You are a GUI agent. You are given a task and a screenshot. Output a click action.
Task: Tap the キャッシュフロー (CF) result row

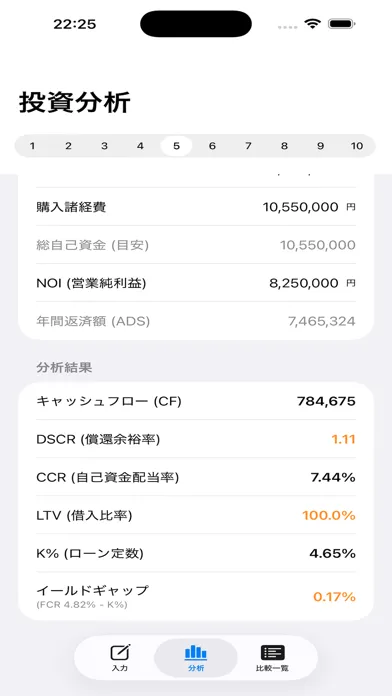(196, 401)
